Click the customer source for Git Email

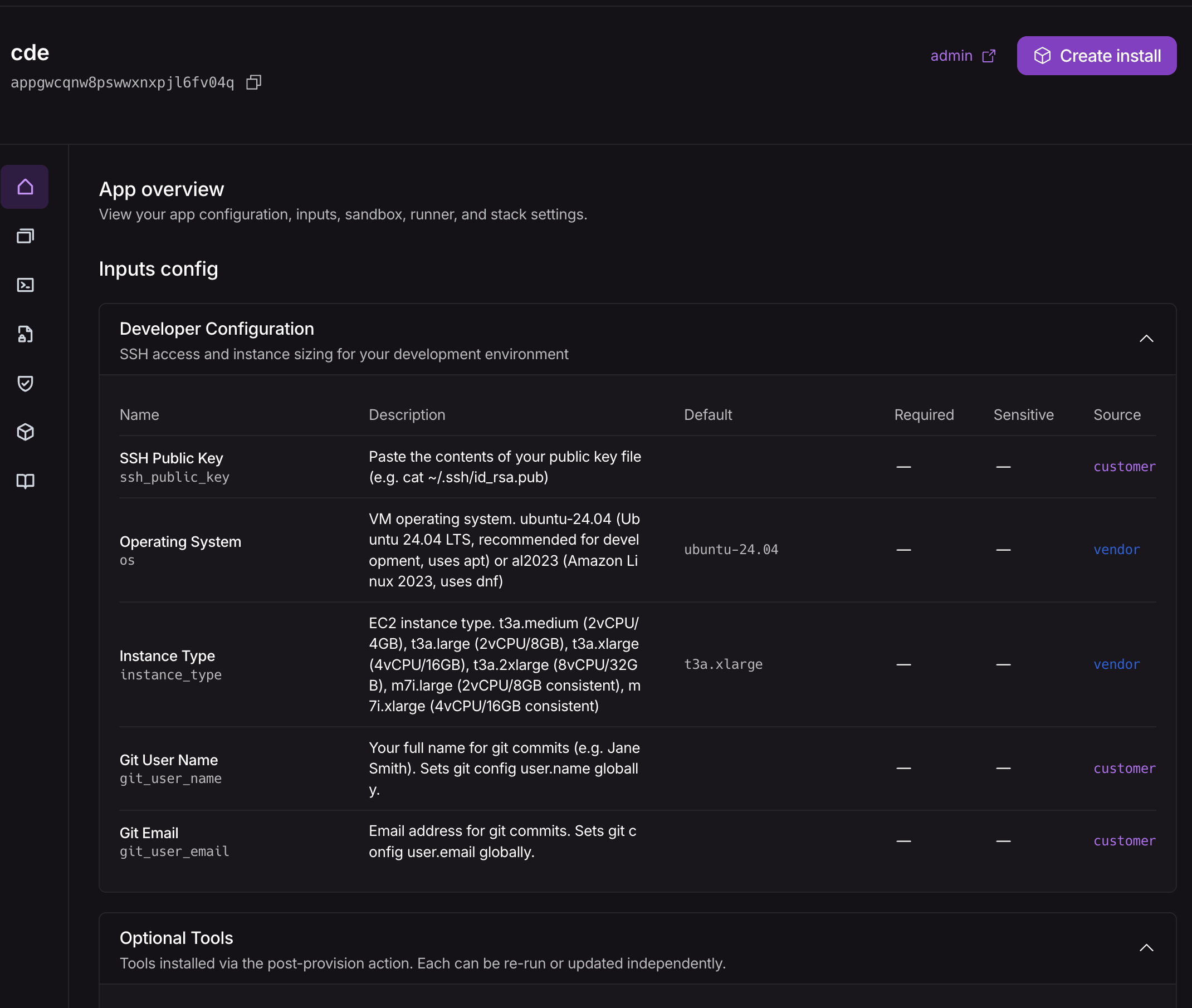(1125, 841)
